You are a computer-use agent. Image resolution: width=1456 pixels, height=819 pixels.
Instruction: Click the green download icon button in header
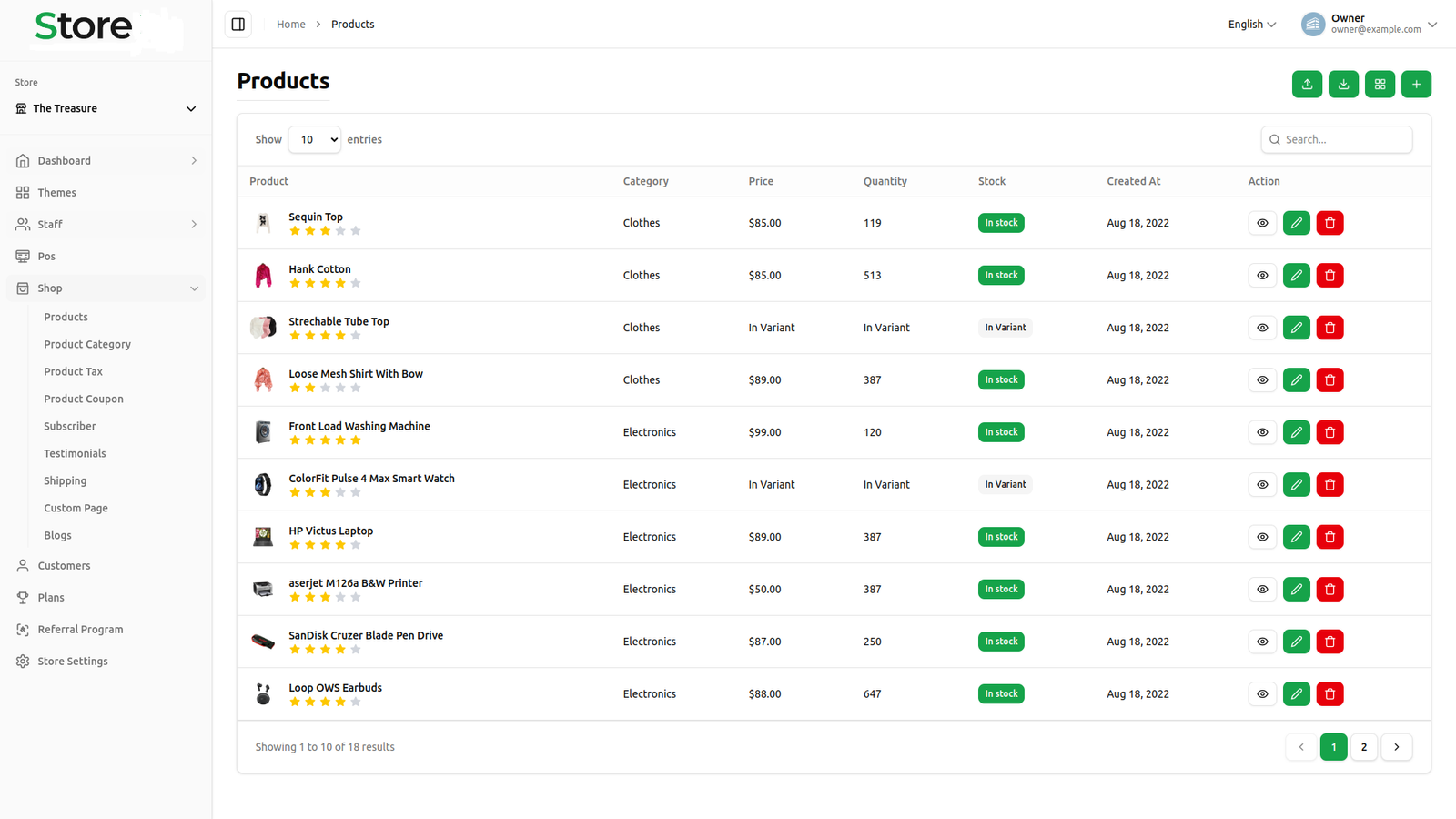pyautogui.click(x=1343, y=85)
